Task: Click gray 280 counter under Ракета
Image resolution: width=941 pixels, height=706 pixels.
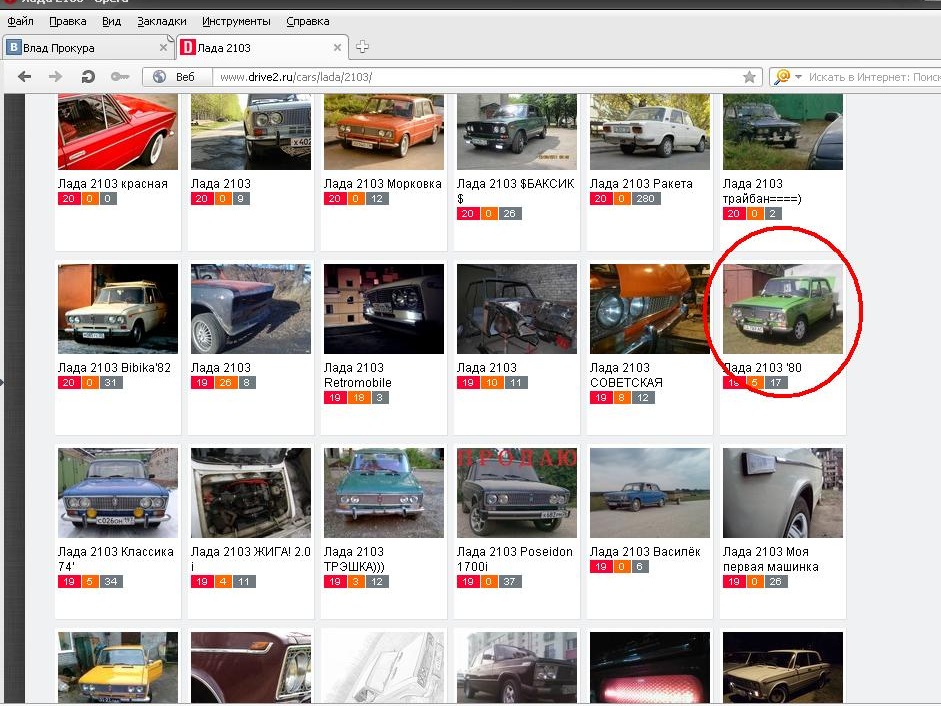Action: pos(646,199)
